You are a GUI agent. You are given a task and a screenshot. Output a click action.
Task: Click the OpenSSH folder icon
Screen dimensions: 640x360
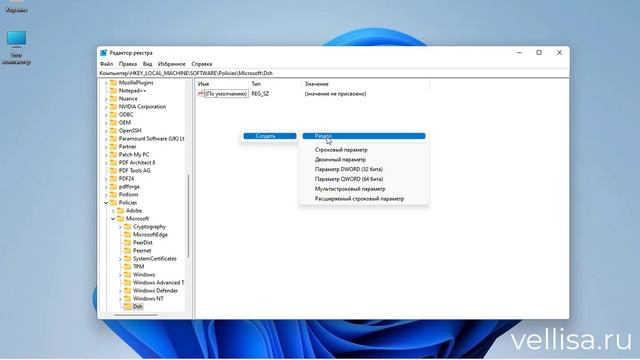tap(113, 131)
